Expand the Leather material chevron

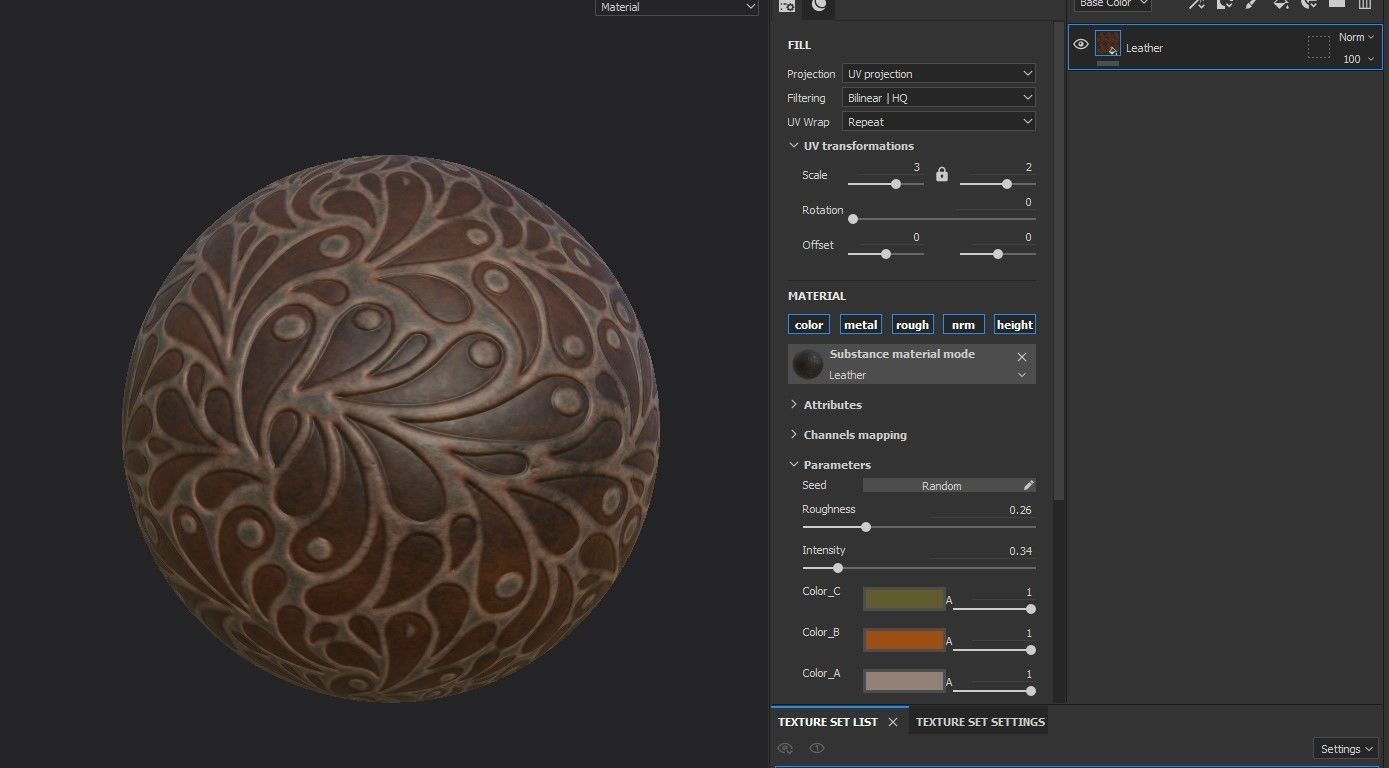1022,375
